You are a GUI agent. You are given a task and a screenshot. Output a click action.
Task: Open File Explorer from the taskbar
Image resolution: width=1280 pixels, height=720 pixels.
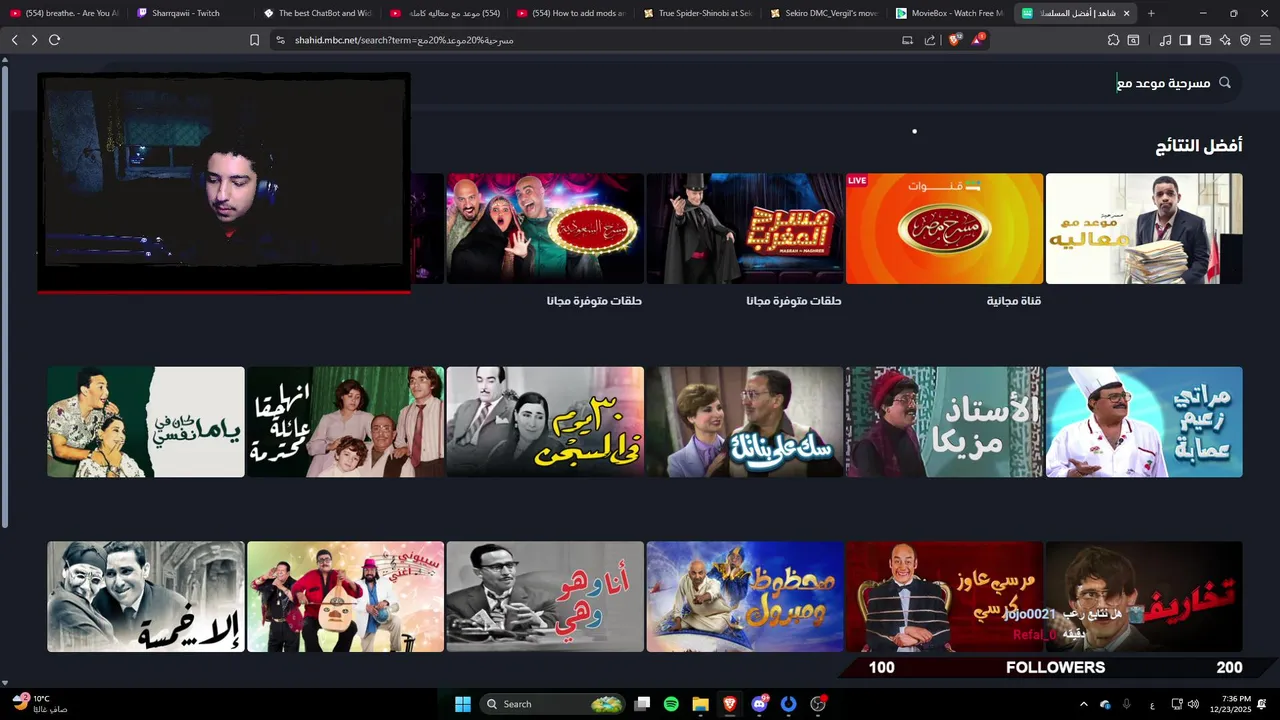[700, 704]
